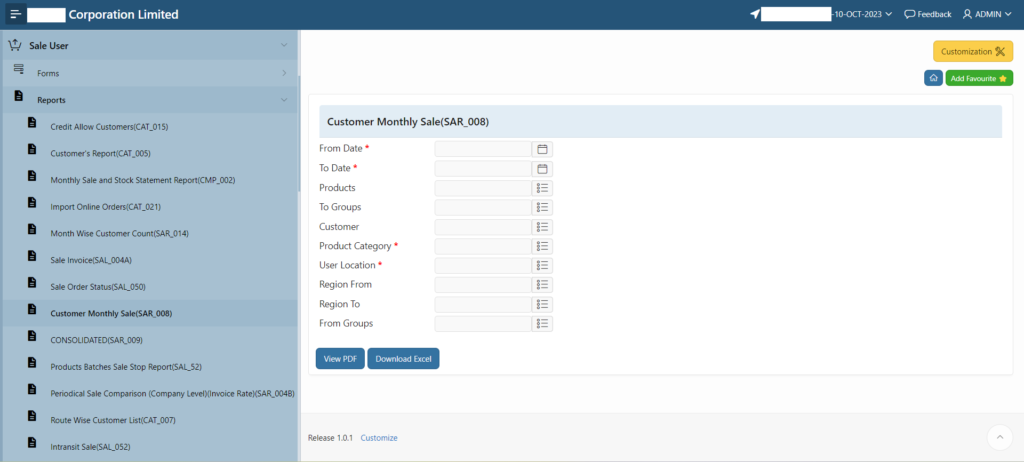1024x462 pixels.
Task: Open the Products list selector icon
Action: (x=543, y=188)
